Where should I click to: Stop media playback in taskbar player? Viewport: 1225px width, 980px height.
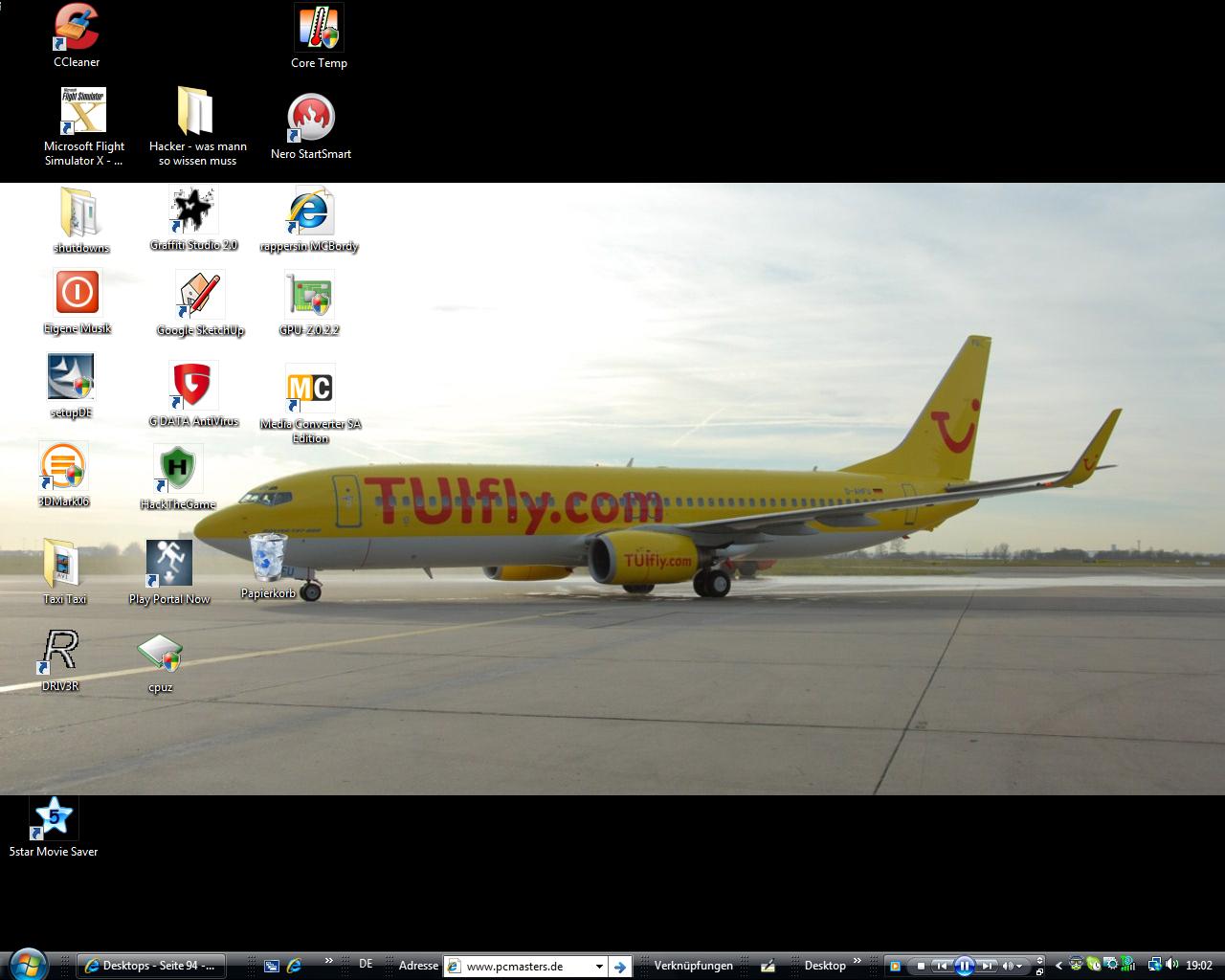(921, 967)
